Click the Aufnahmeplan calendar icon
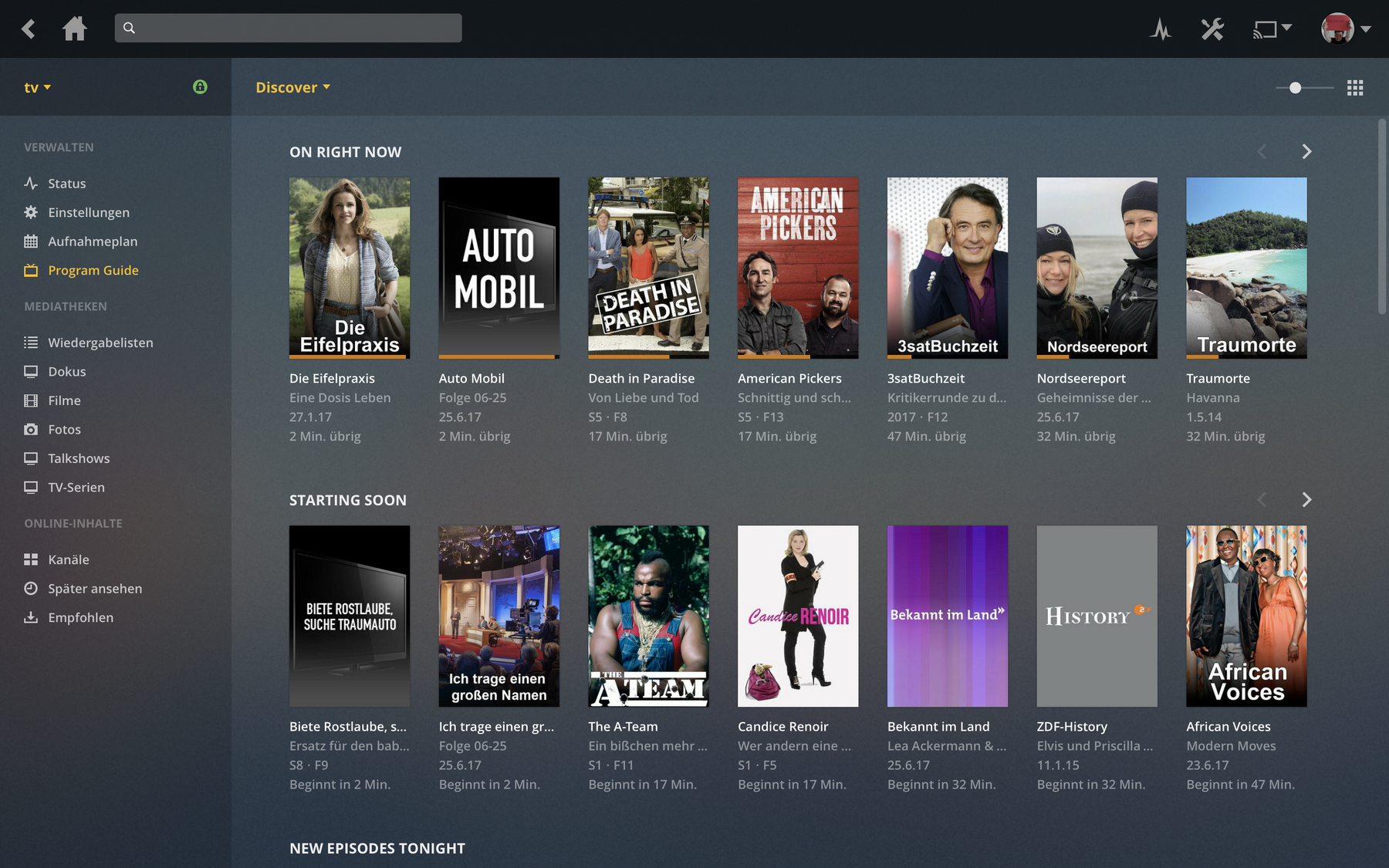This screenshot has height=868, width=1389. point(31,241)
